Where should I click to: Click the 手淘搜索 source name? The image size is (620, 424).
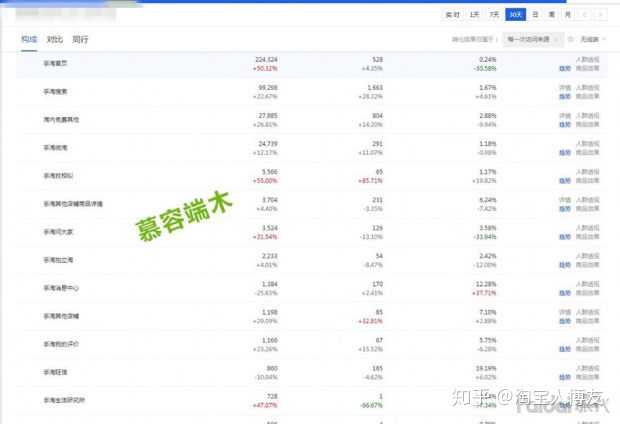coord(55,92)
